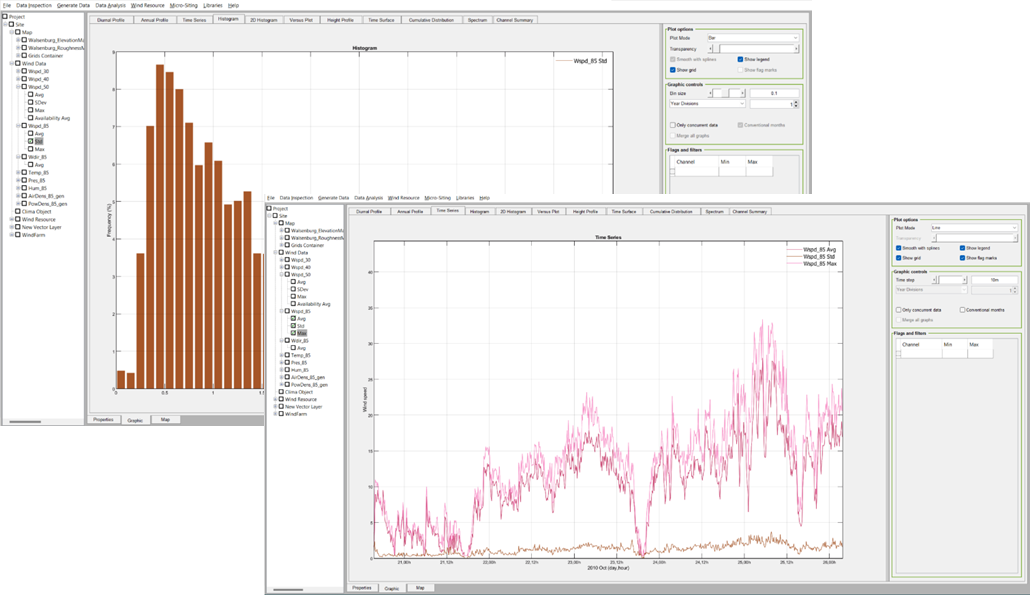Open the Year Divisions dropdown in the histogram window

707,103
